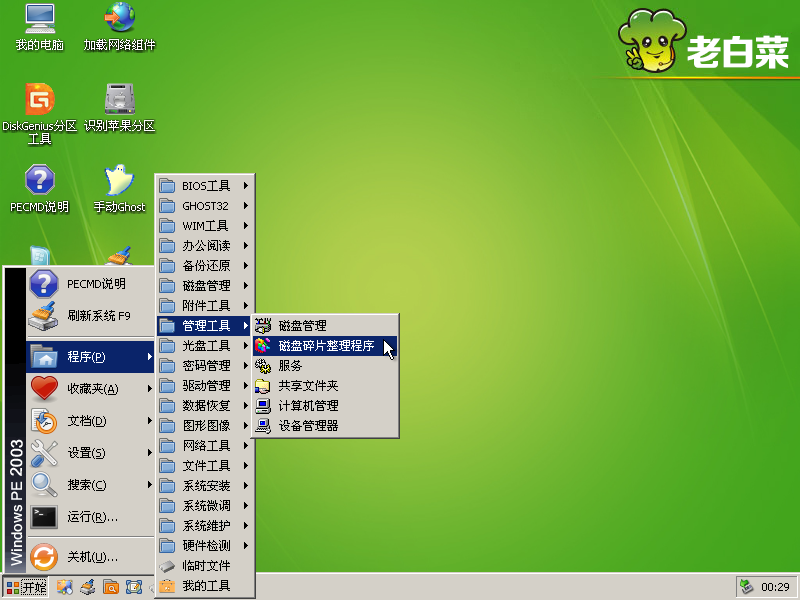Image resolution: width=800 pixels, height=600 pixels.
Task: Expand the 备份还原 submenu arrow
Action: (246, 265)
